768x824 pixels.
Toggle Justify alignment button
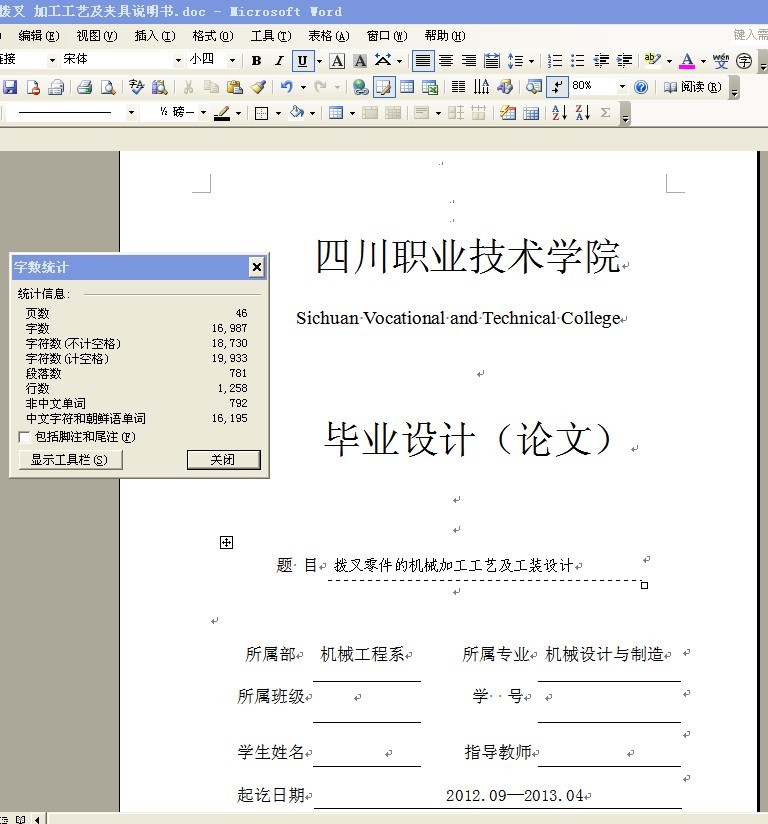[423, 61]
